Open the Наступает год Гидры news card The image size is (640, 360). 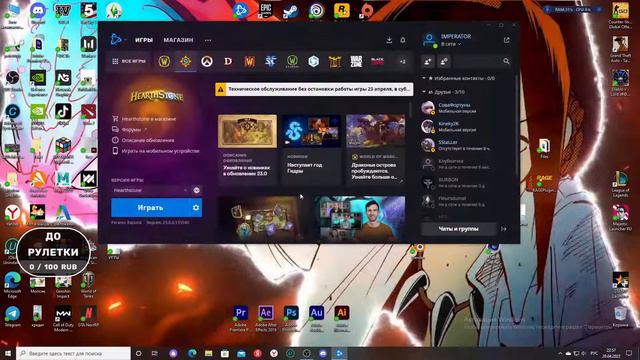pyautogui.click(x=311, y=150)
